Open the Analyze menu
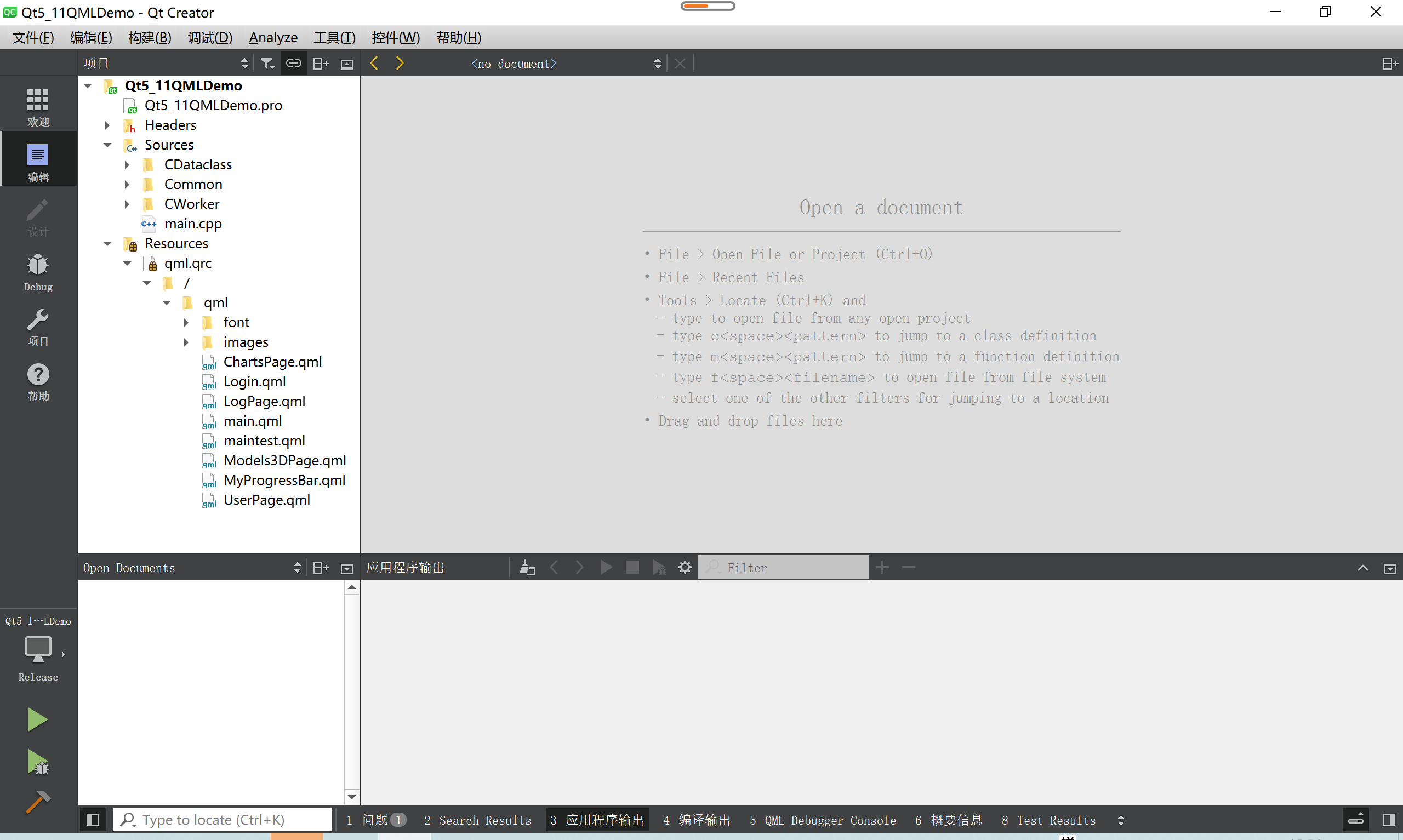1403x840 pixels. [x=273, y=38]
